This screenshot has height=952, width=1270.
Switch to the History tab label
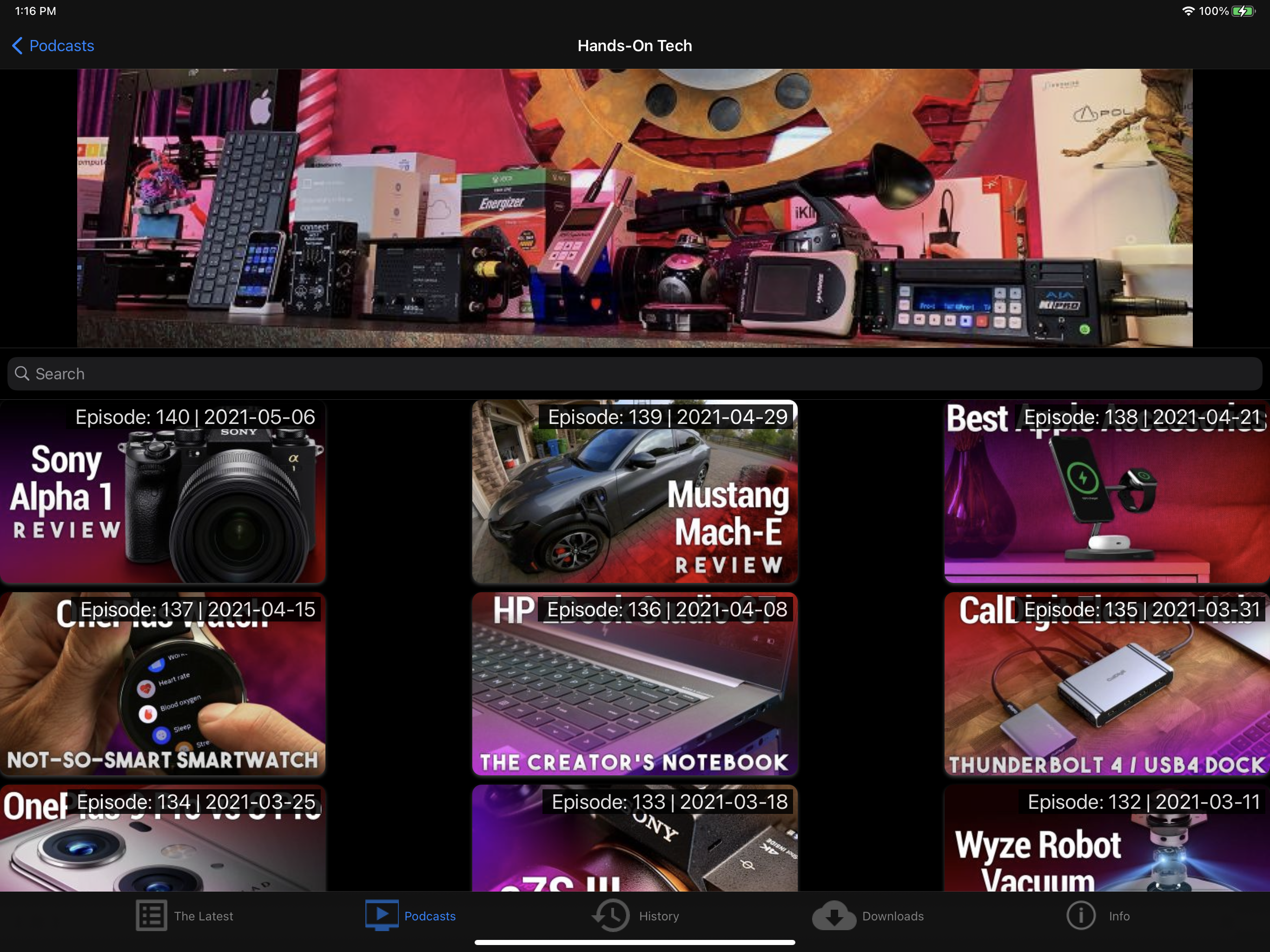[x=659, y=916]
